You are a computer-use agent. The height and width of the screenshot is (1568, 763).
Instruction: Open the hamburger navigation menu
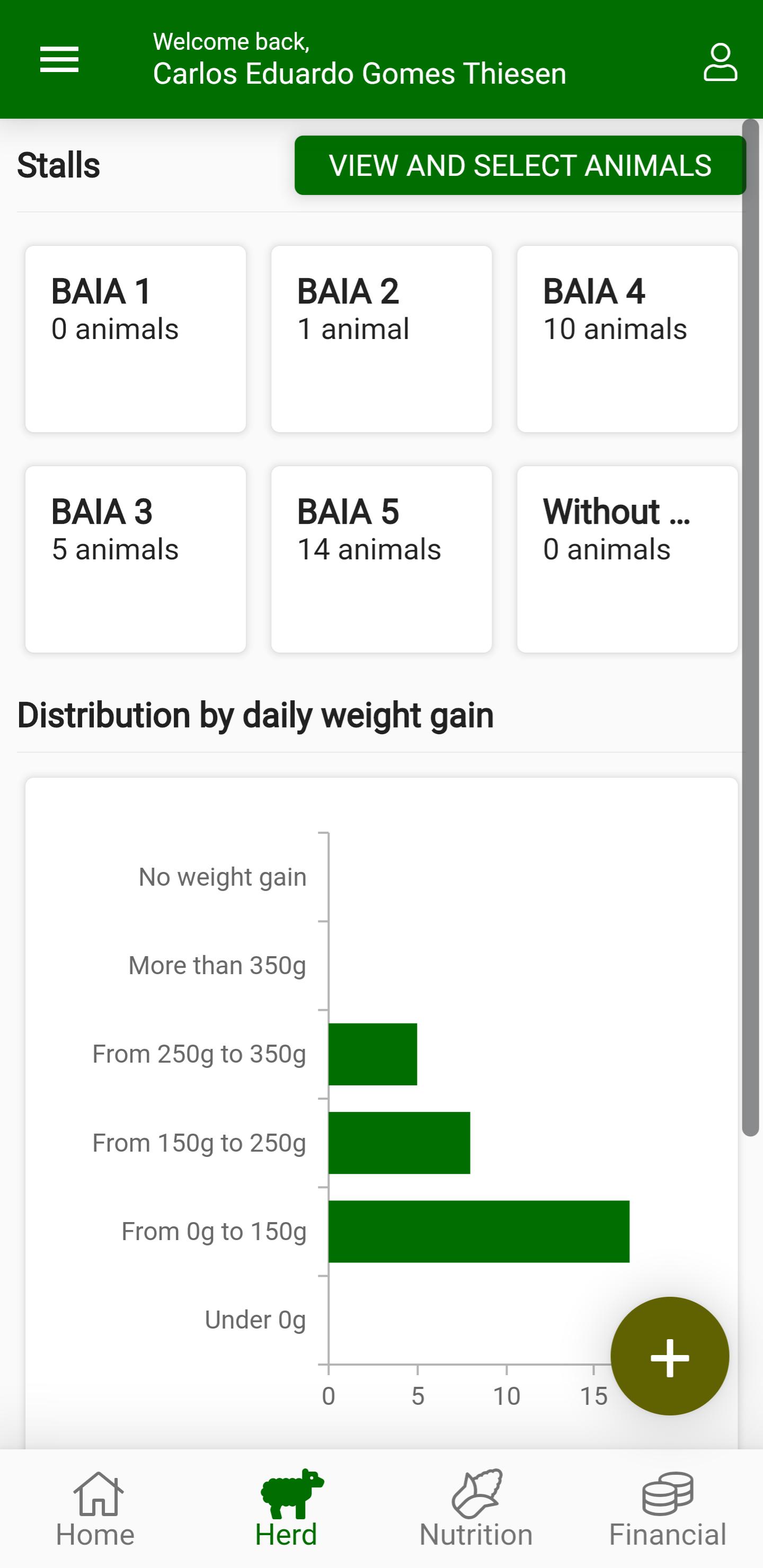59,60
